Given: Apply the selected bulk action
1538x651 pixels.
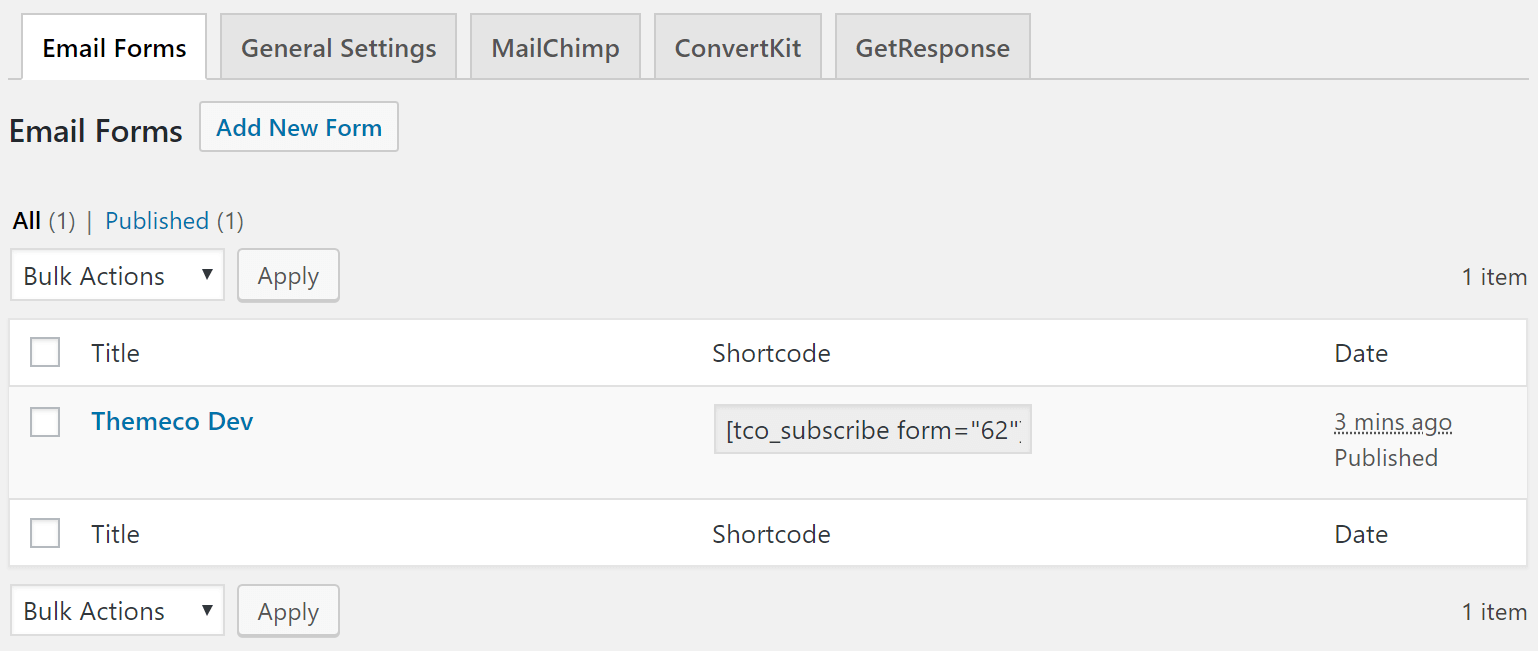Looking at the screenshot, I should [x=288, y=275].
